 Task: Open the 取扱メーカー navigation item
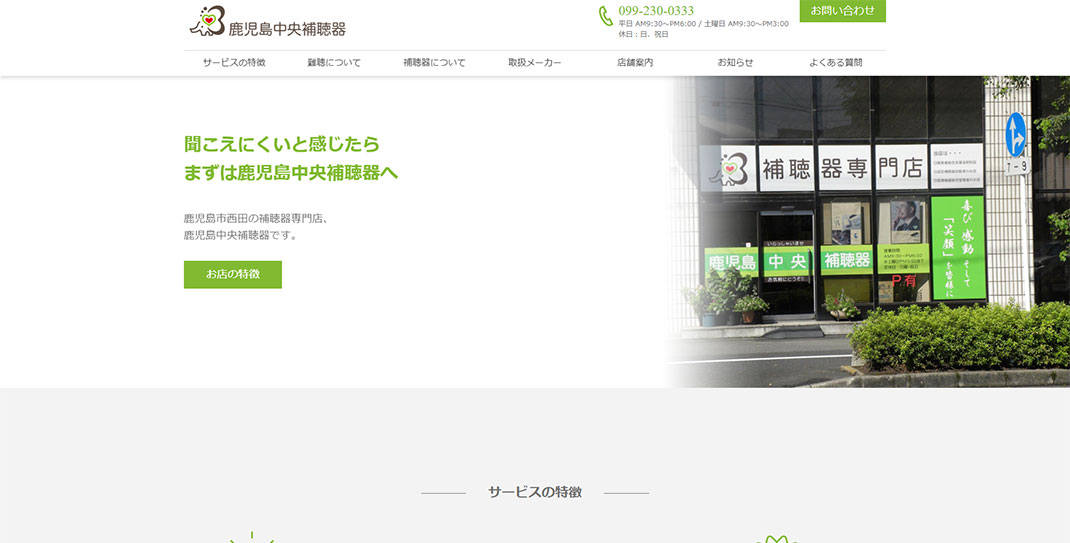coord(535,63)
